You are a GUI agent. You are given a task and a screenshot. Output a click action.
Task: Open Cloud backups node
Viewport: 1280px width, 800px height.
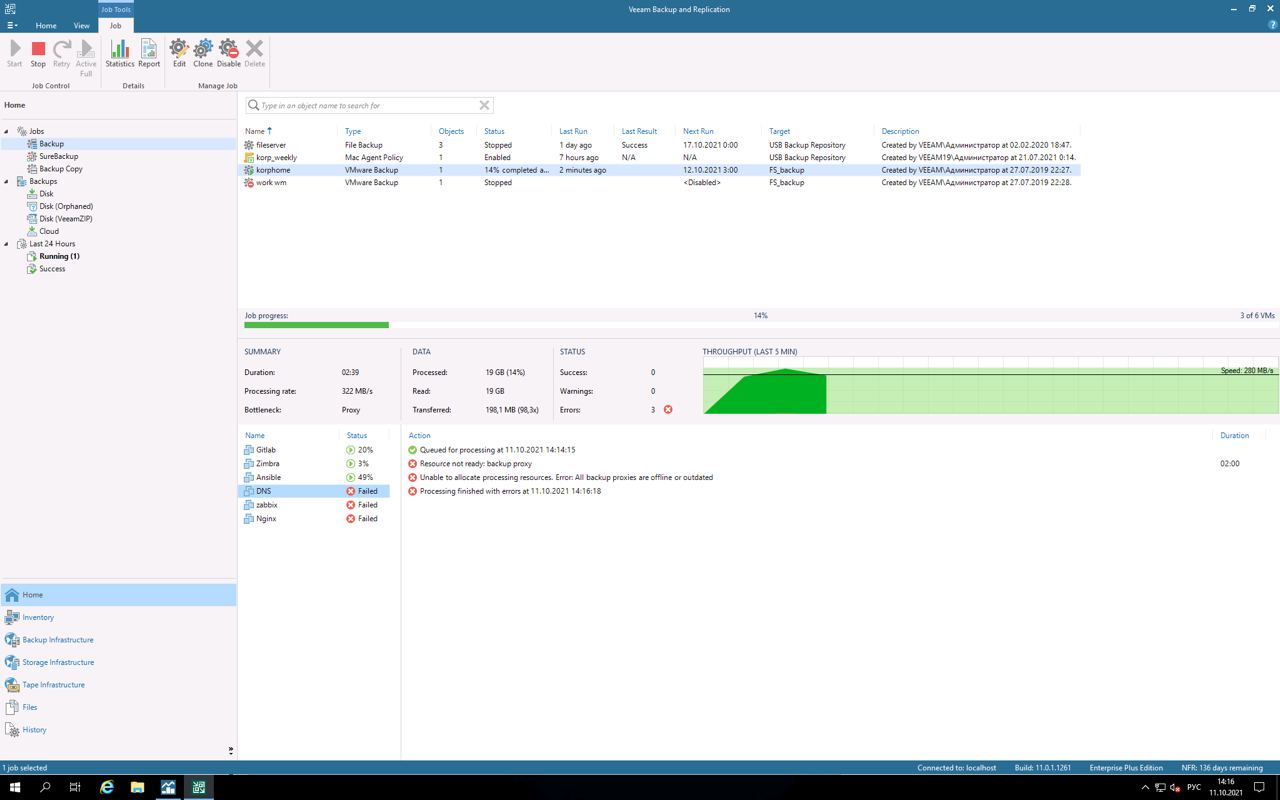[x=49, y=231]
